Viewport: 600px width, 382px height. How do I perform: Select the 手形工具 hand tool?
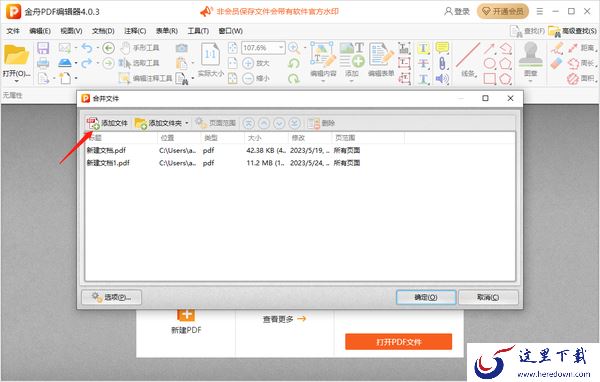pyautogui.click(x=140, y=48)
